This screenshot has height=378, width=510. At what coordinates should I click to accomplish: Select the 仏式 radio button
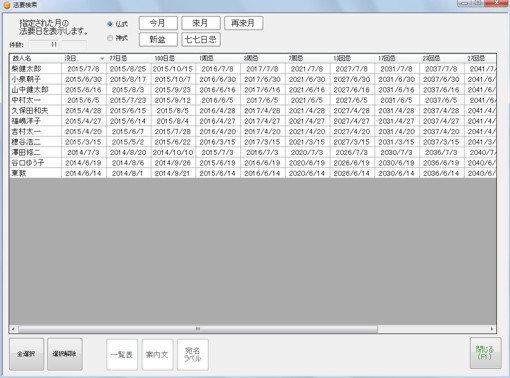click(110, 24)
